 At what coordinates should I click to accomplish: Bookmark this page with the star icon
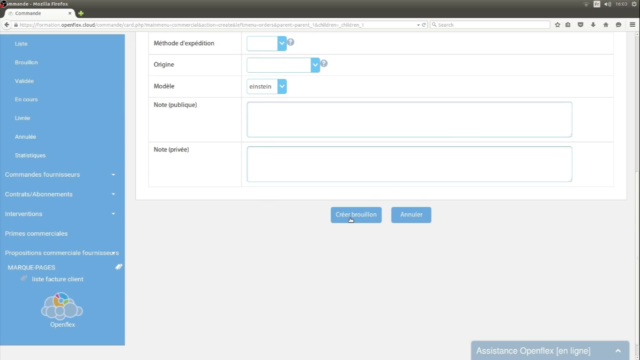557,25
